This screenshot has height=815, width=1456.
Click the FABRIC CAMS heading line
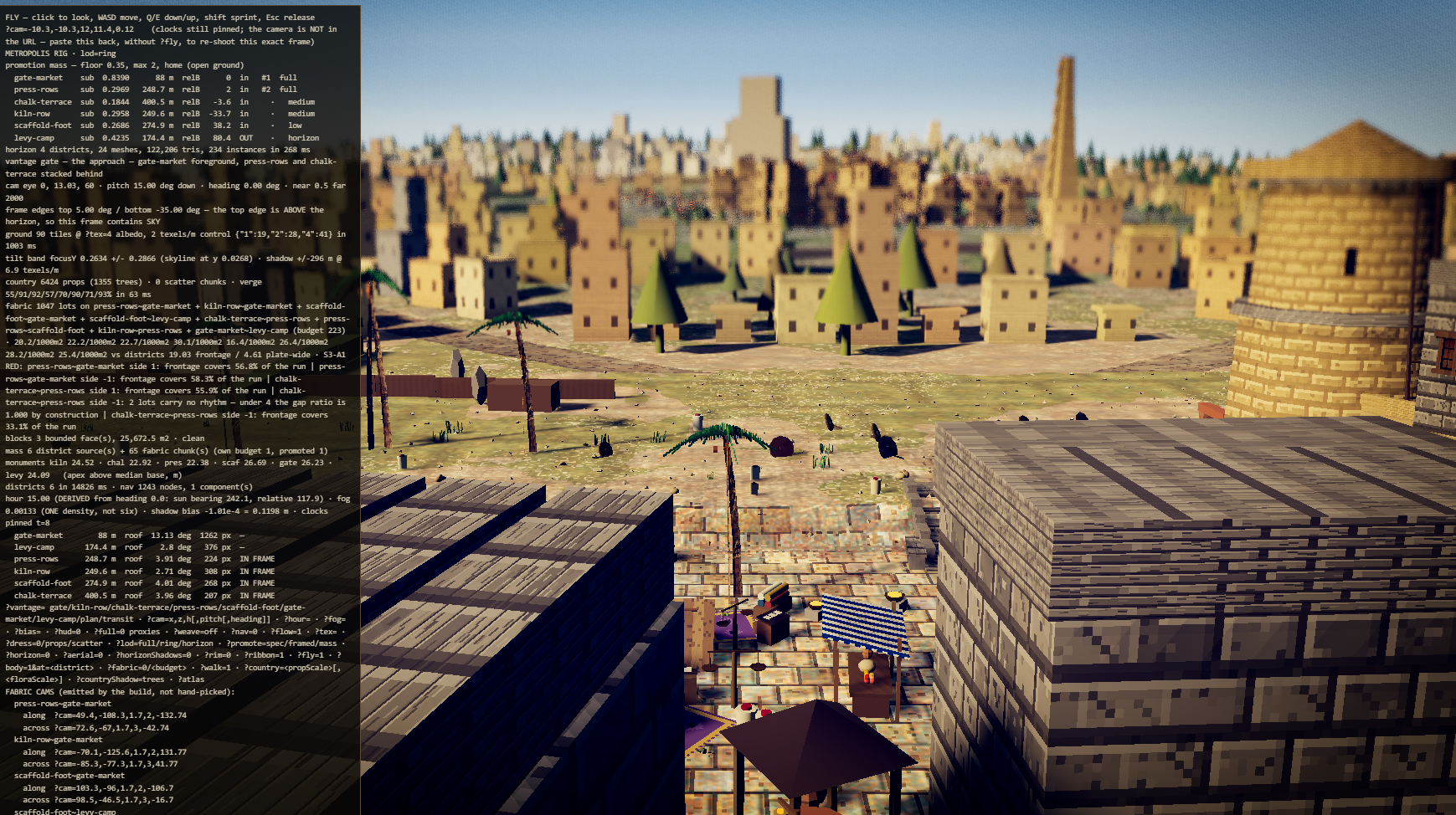pyautogui.click(x=120, y=692)
